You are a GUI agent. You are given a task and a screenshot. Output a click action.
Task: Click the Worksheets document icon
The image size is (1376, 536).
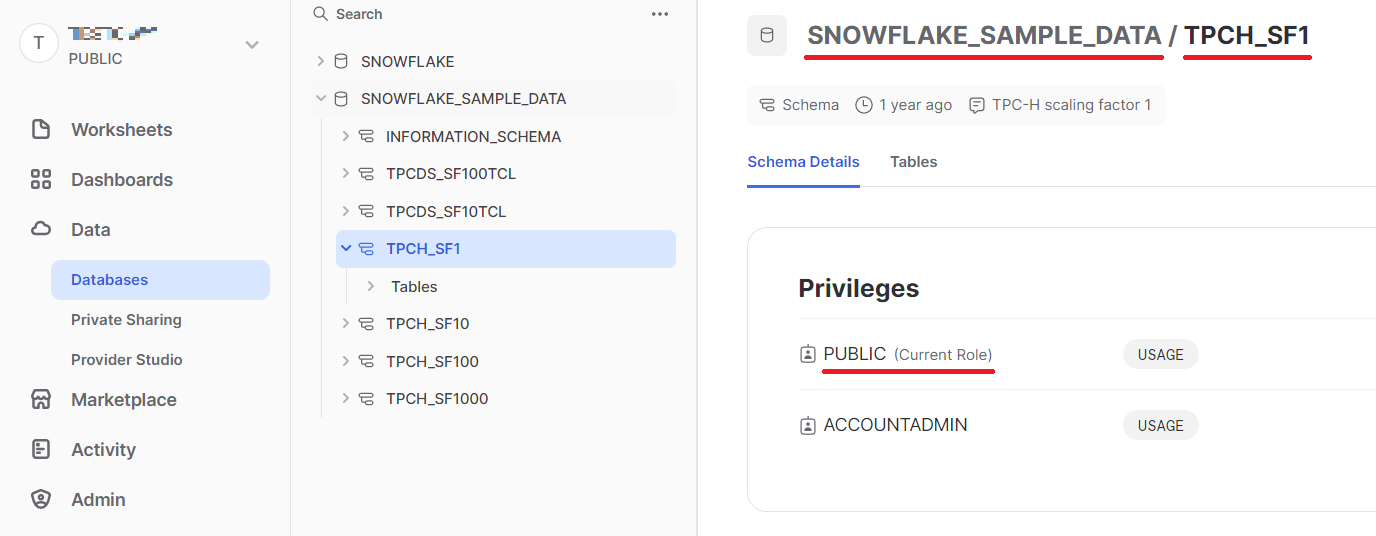[41, 130]
